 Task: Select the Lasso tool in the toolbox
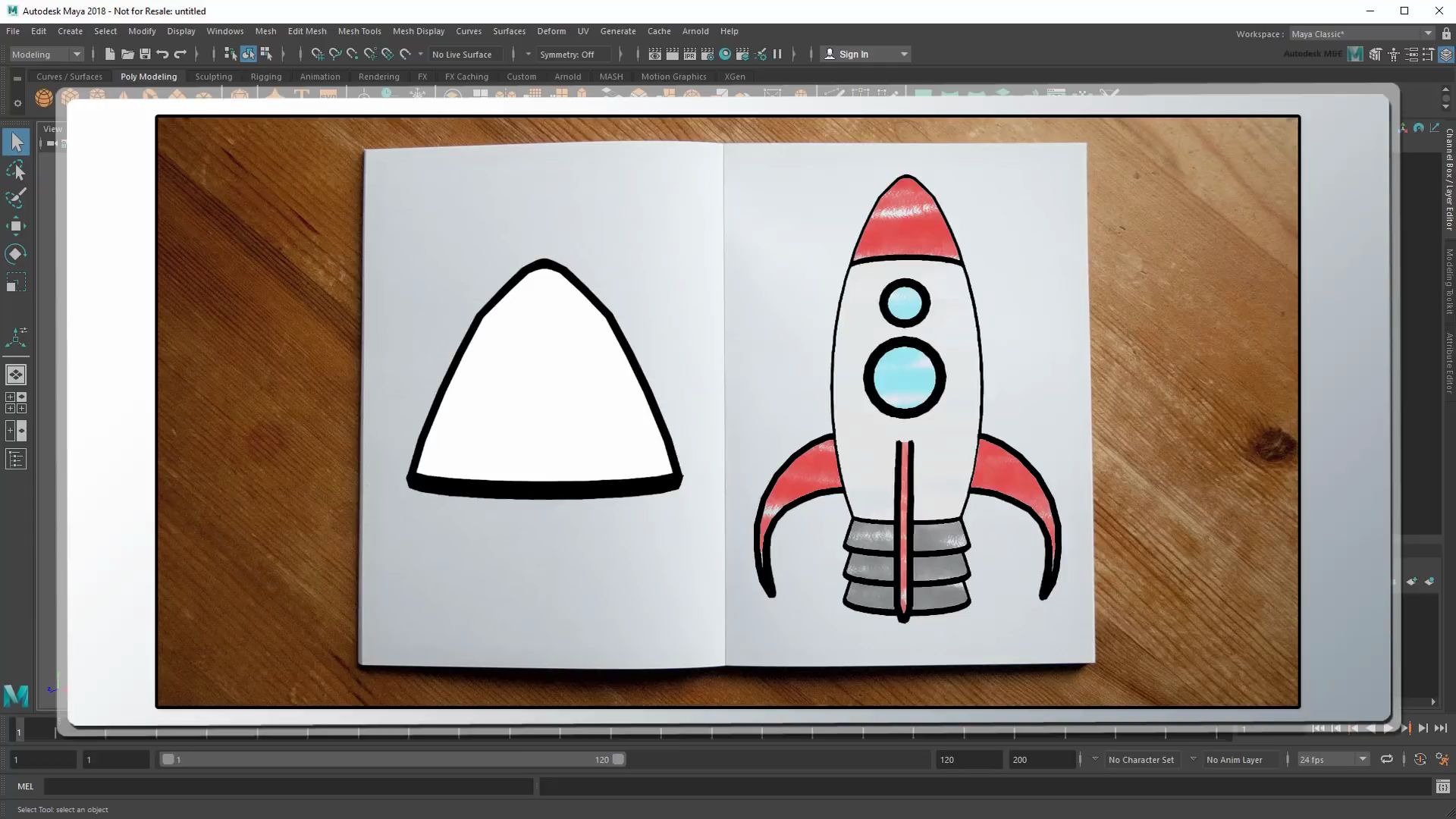coord(16,171)
